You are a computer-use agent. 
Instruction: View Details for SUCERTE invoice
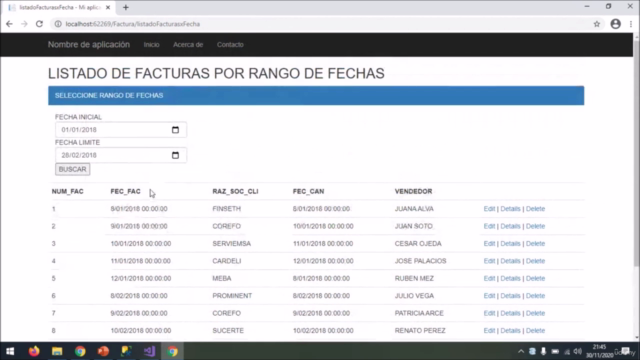coord(510,331)
